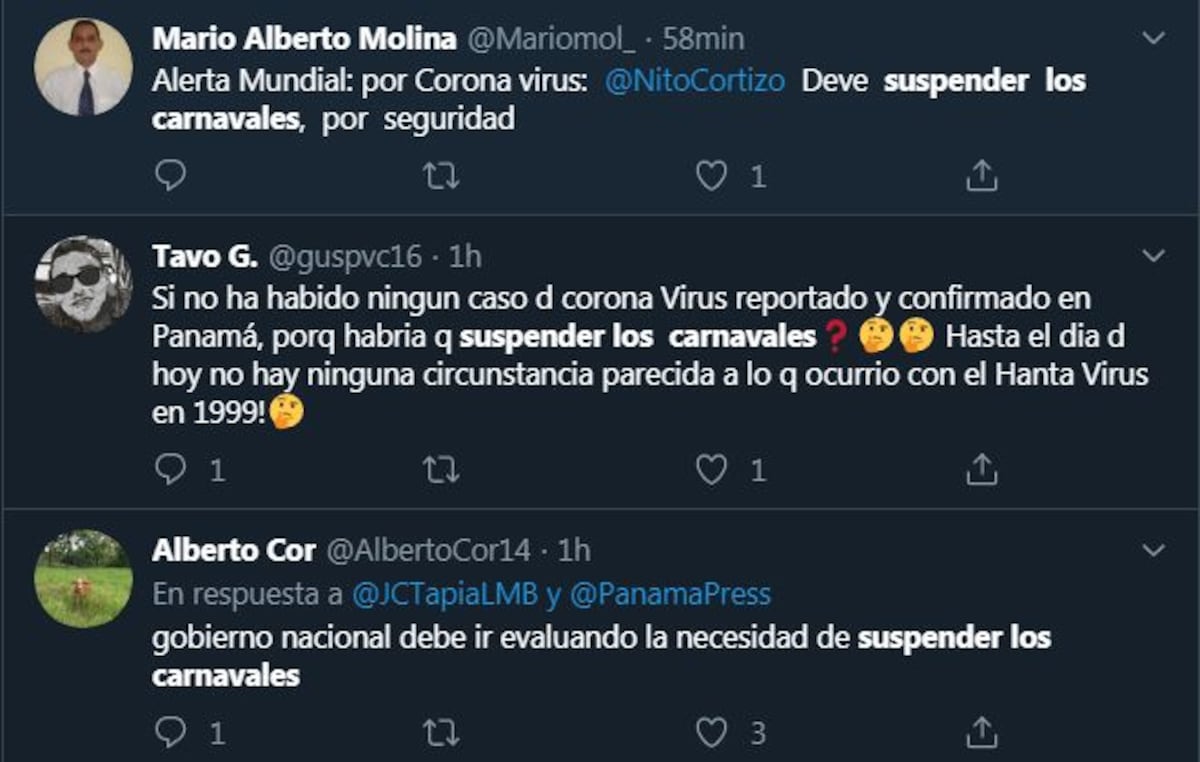This screenshot has height=762, width=1200.
Task: Like Mario Alberto Molina's tweet
Action: click(712, 176)
